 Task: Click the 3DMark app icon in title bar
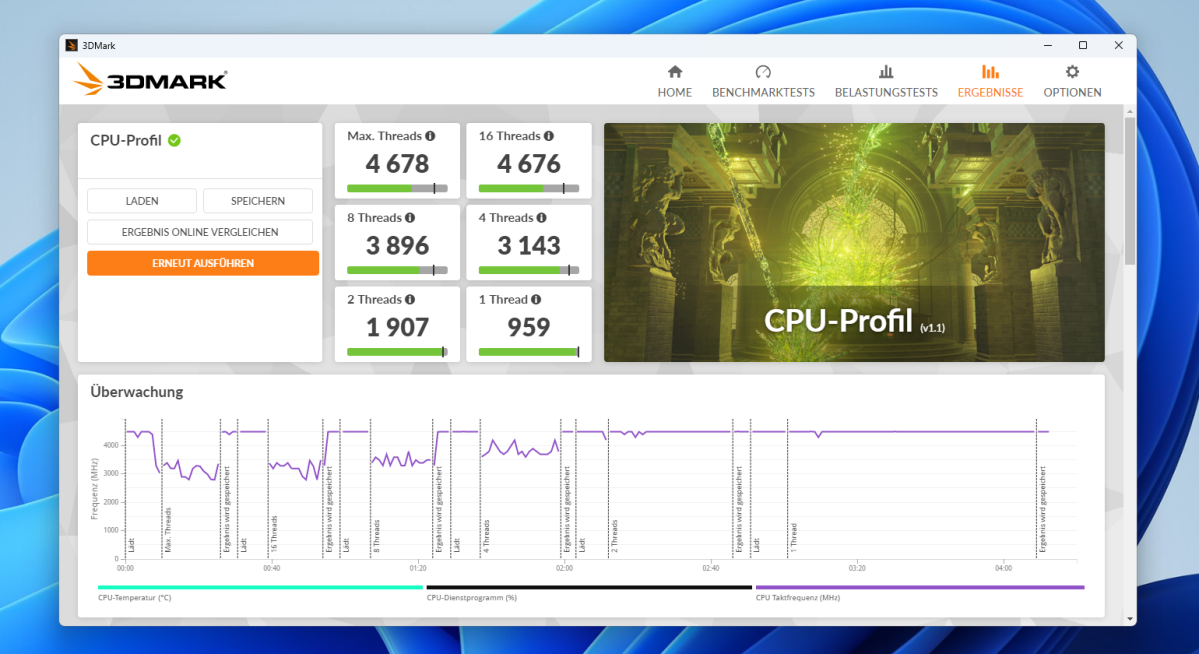[71, 45]
